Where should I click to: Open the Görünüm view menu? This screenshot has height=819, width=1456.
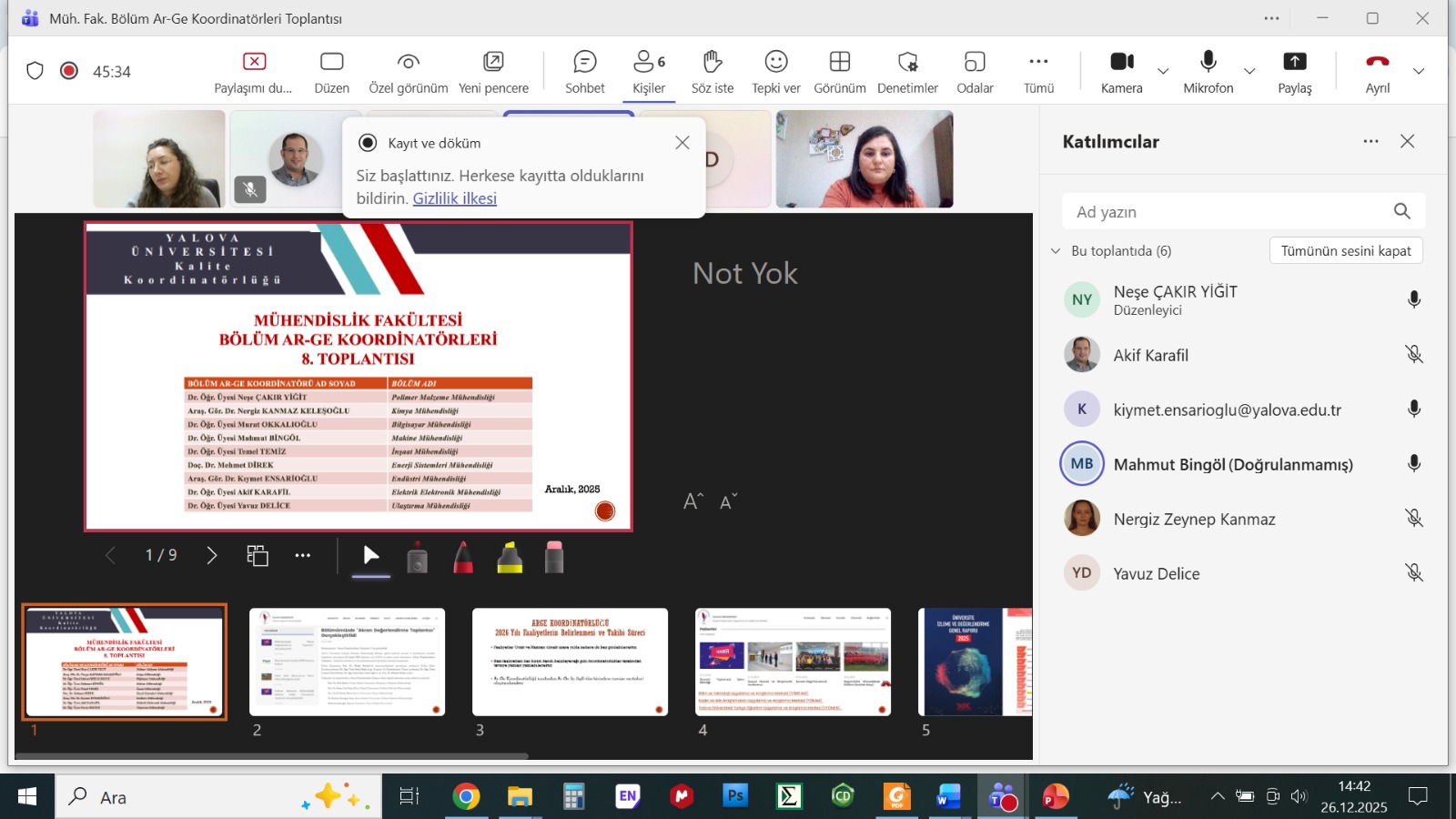coord(839,72)
